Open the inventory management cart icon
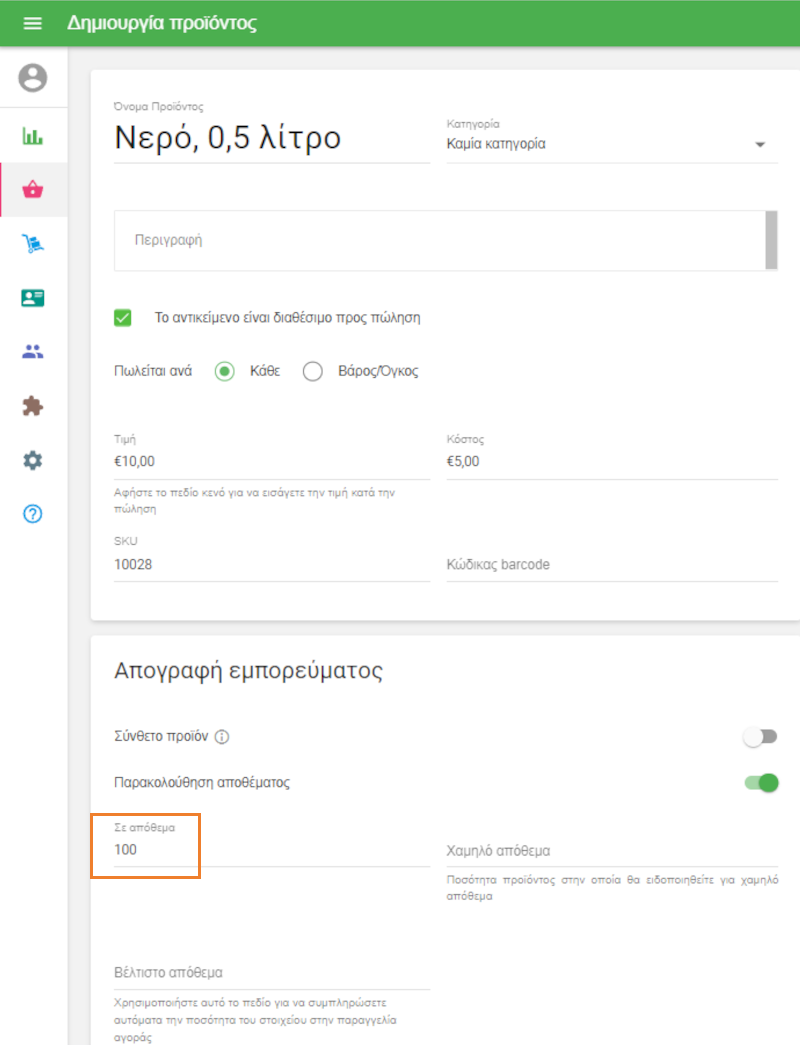Viewport: 800px width, 1045px height. click(x=33, y=244)
